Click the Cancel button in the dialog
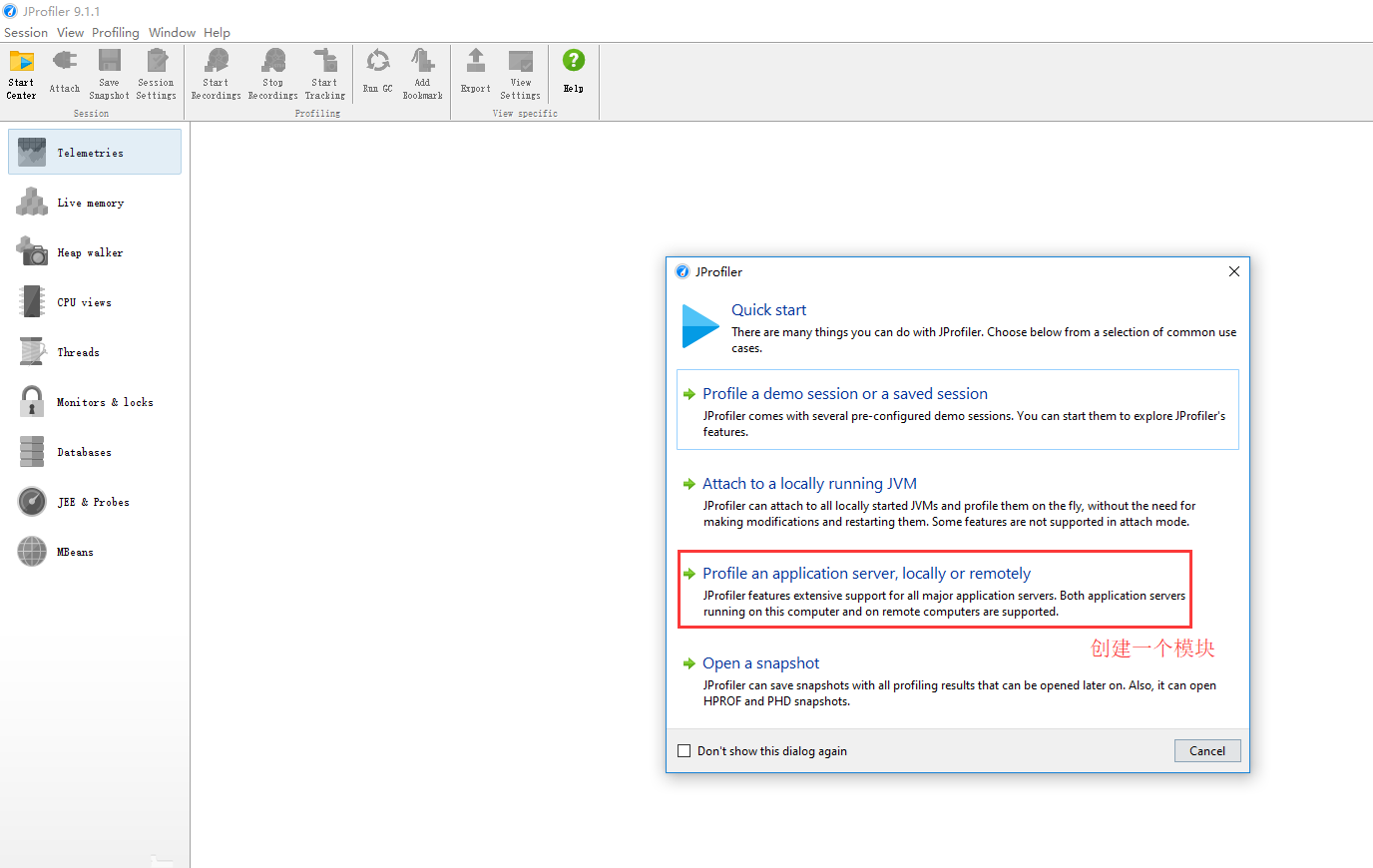This screenshot has height=868, width=1373. point(1207,751)
